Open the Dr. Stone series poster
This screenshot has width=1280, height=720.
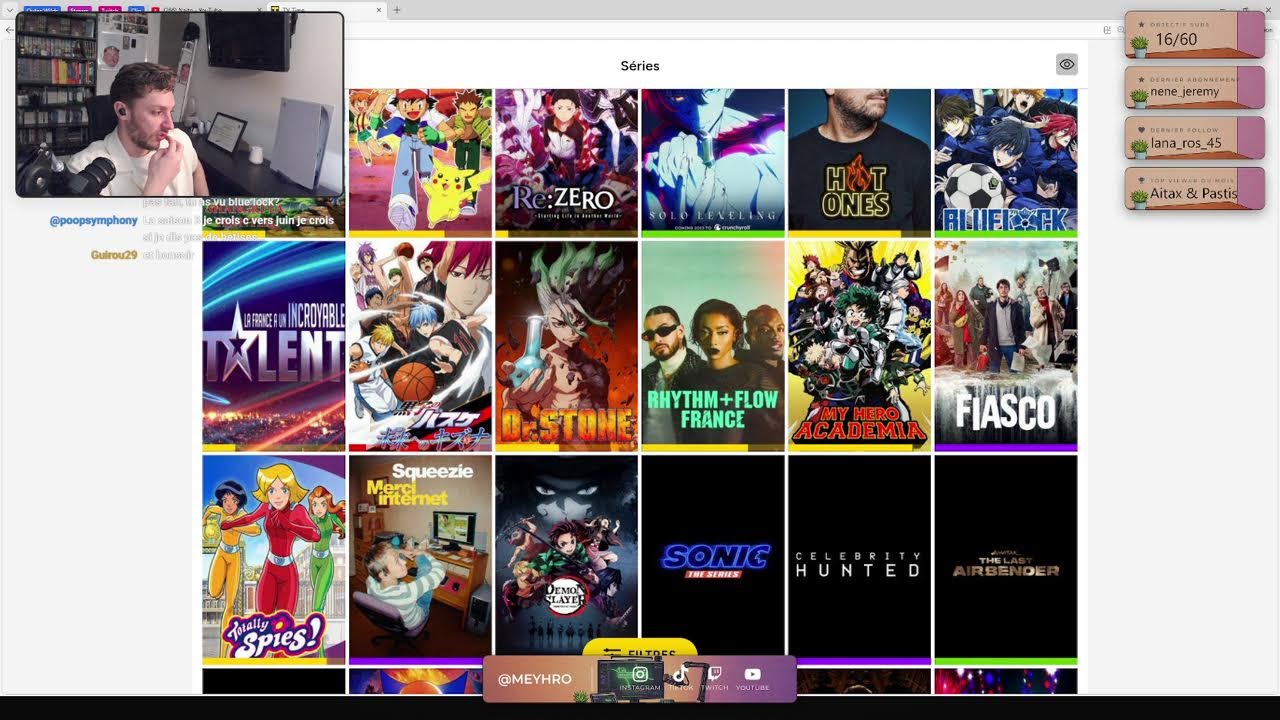(x=566, y=346)
